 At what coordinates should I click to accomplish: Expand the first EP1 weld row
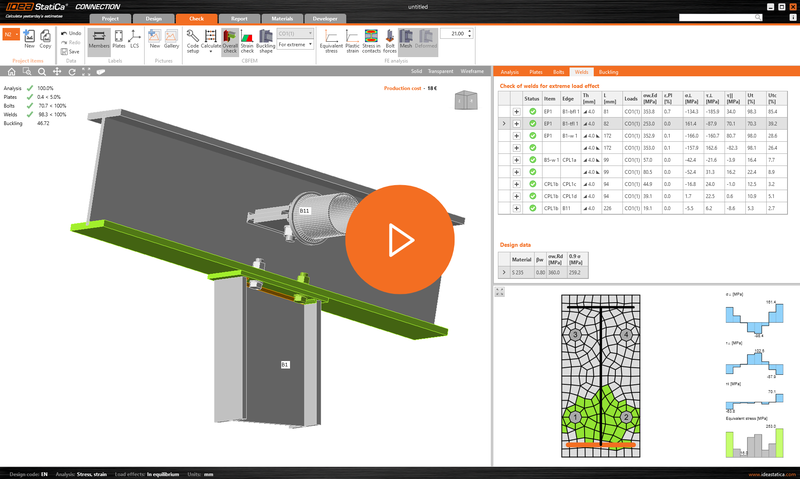517,110
